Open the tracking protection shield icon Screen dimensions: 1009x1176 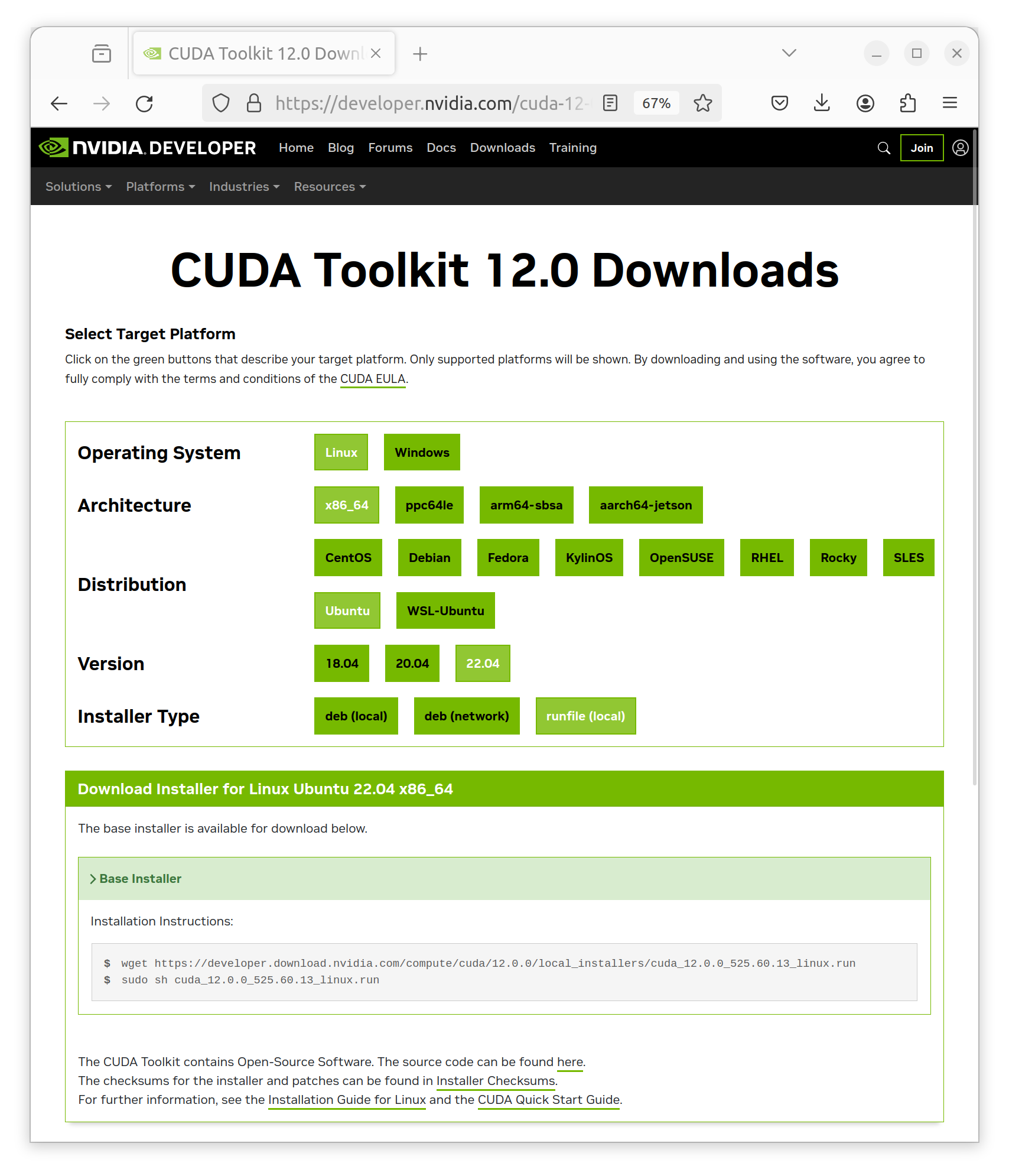pyautogui.click(x=221, y=103)
